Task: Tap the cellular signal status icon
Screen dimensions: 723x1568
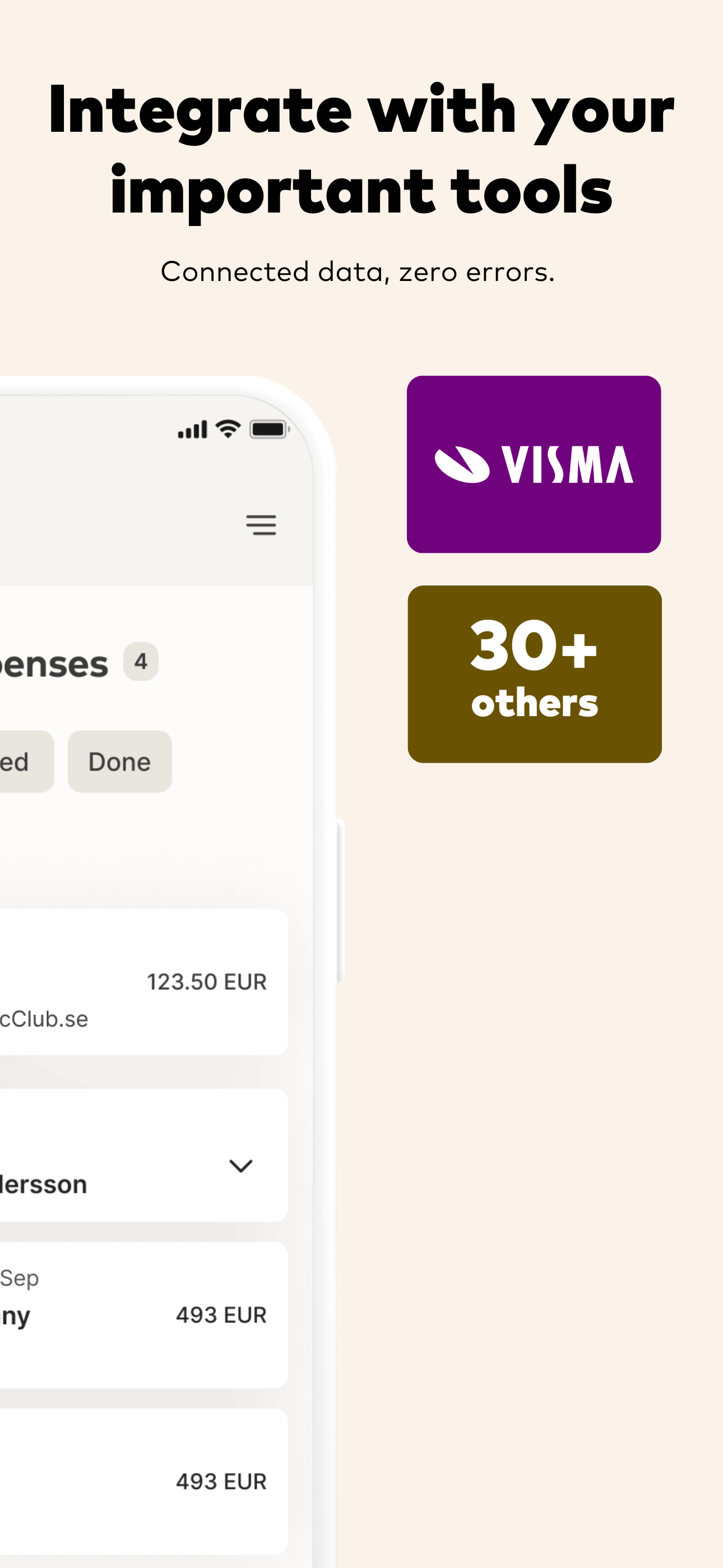Action: (x=192, y=430)
